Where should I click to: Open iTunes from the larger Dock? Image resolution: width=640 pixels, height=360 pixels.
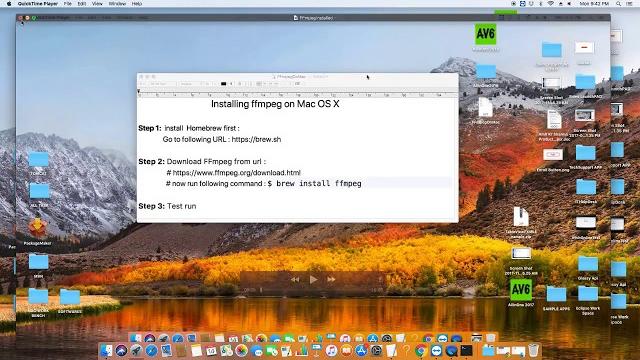click(x=331, y=350)
